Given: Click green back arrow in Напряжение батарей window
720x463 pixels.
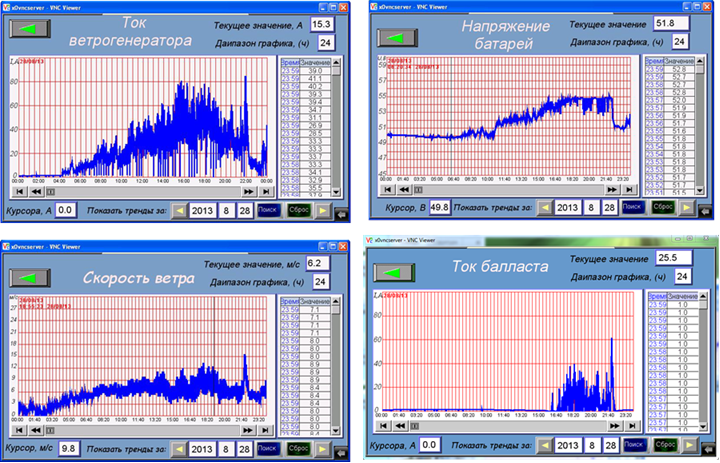Looking at the screenshot, I should point(397,38).
